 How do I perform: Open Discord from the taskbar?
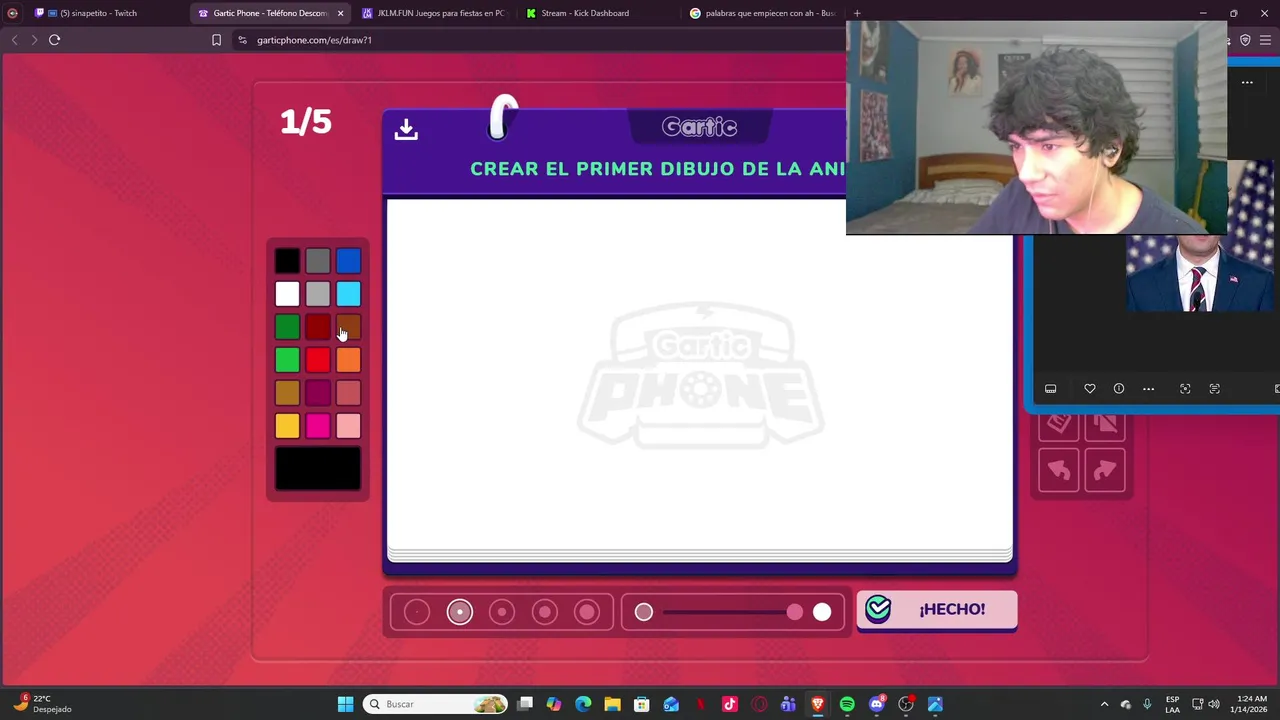point(877,704)
